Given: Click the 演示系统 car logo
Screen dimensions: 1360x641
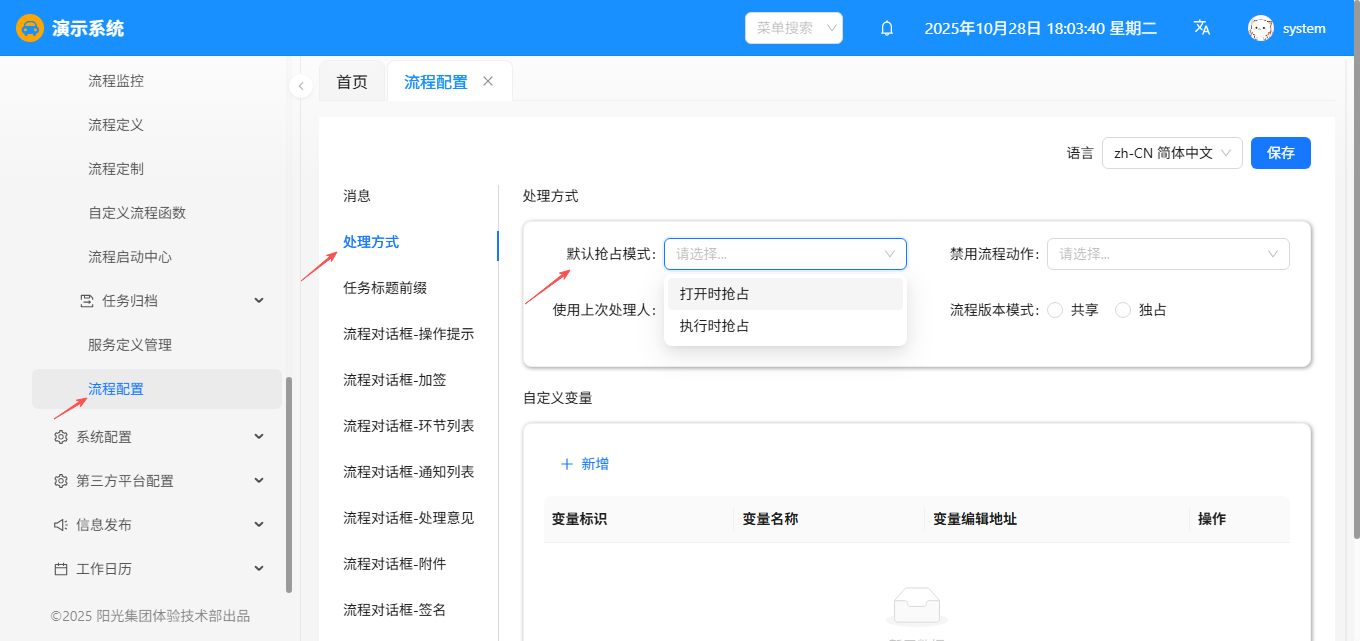Looking at the screenshot, I should coord(30,28).
